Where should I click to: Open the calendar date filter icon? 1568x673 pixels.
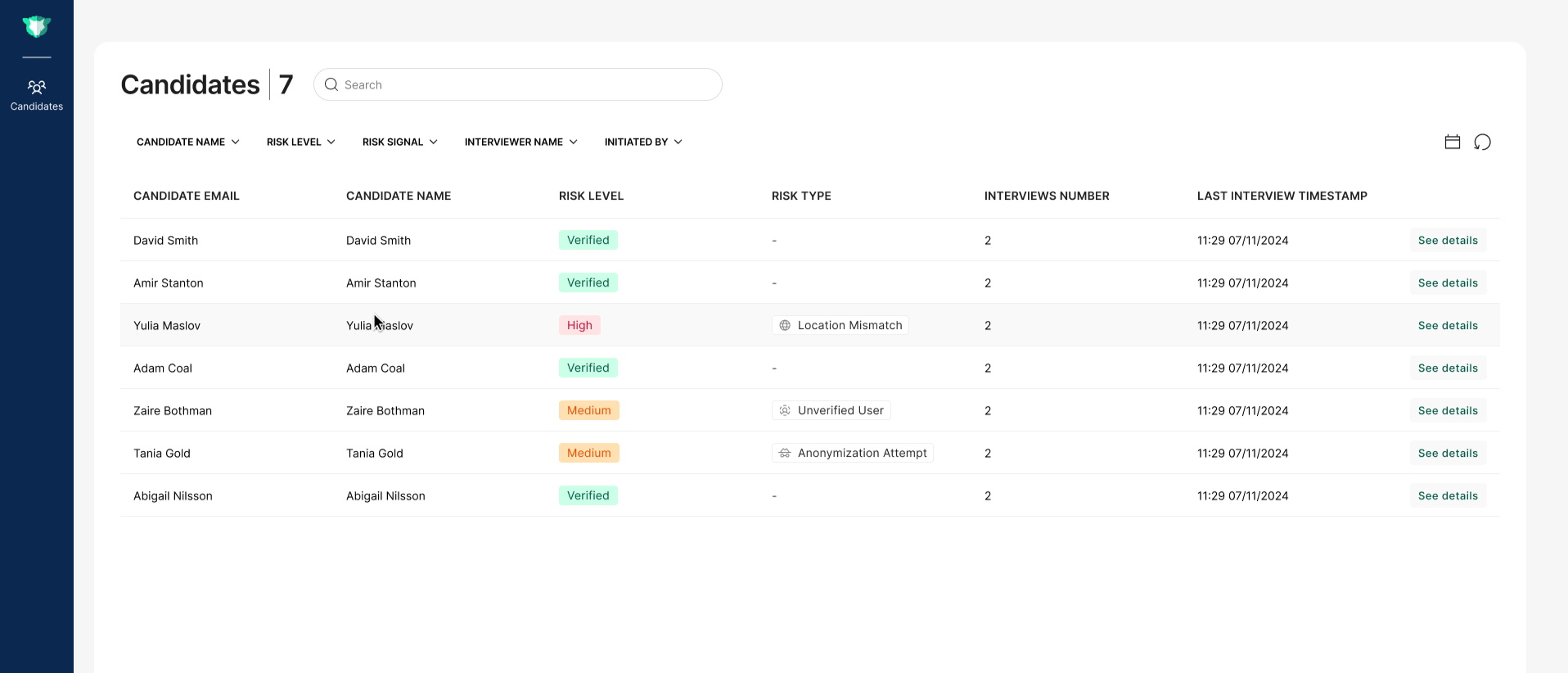pyautogui.click(x=1453, y=142)
